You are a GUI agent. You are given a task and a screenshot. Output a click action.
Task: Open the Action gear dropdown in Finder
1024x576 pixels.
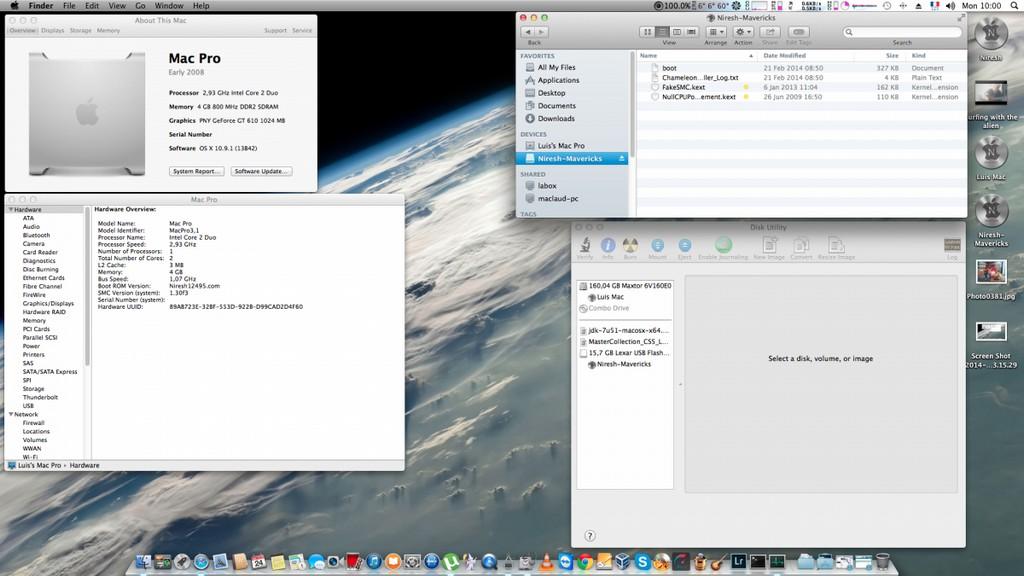pyautogui.click(x=743, y=32)
